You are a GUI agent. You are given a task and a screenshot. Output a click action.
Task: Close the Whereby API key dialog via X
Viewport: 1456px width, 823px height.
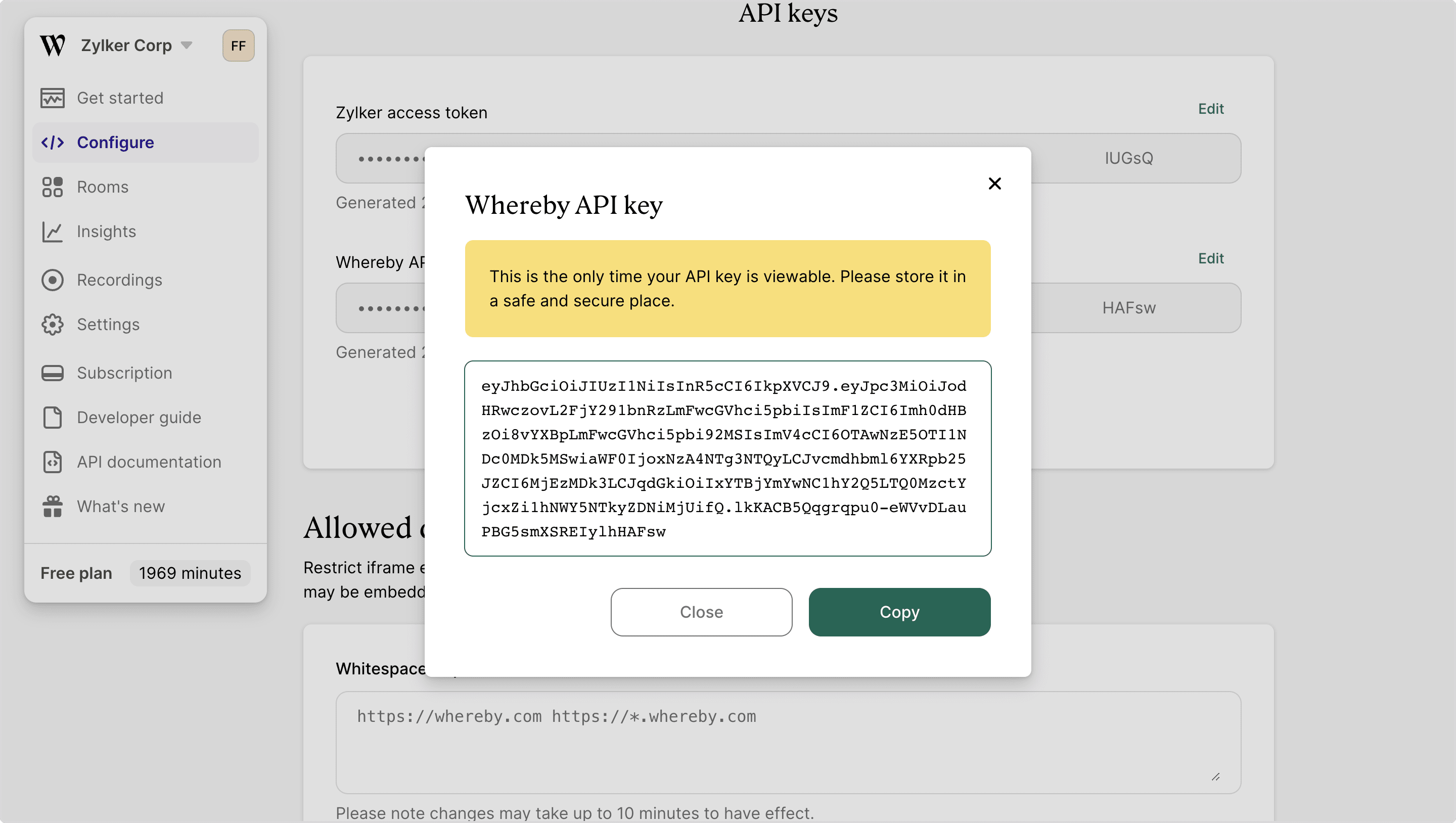995,184
